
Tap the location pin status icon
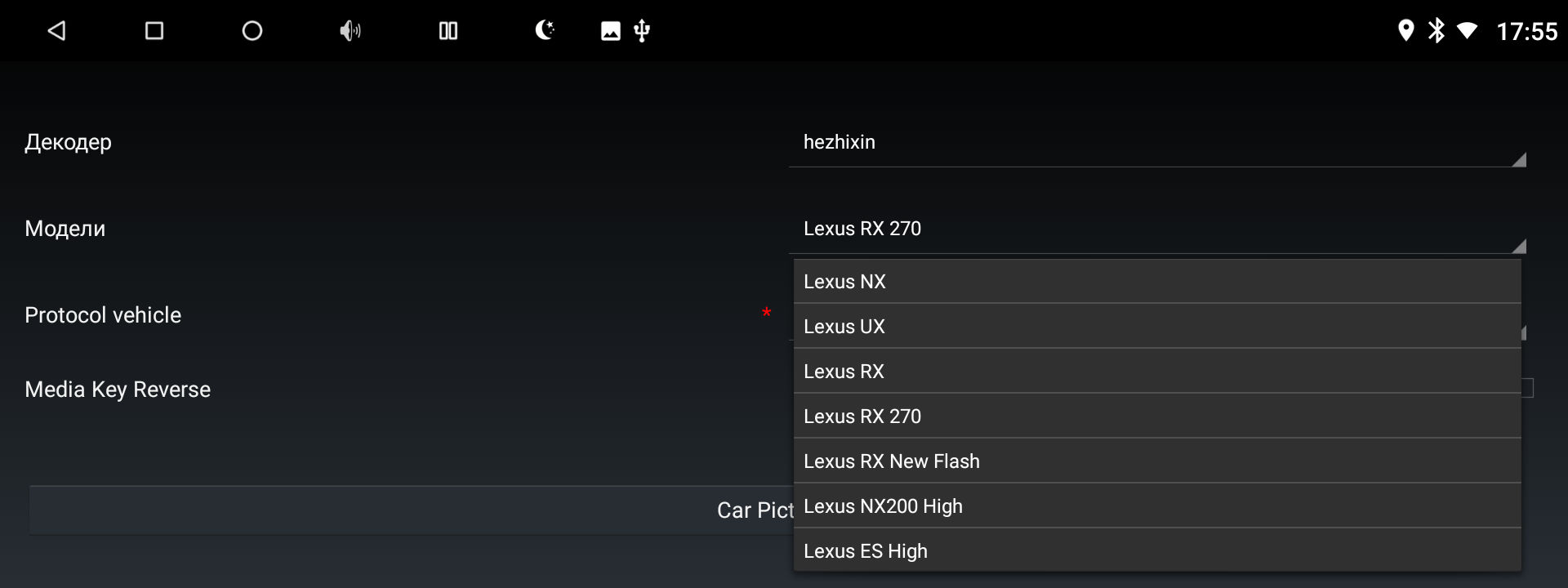[1405, 31]
